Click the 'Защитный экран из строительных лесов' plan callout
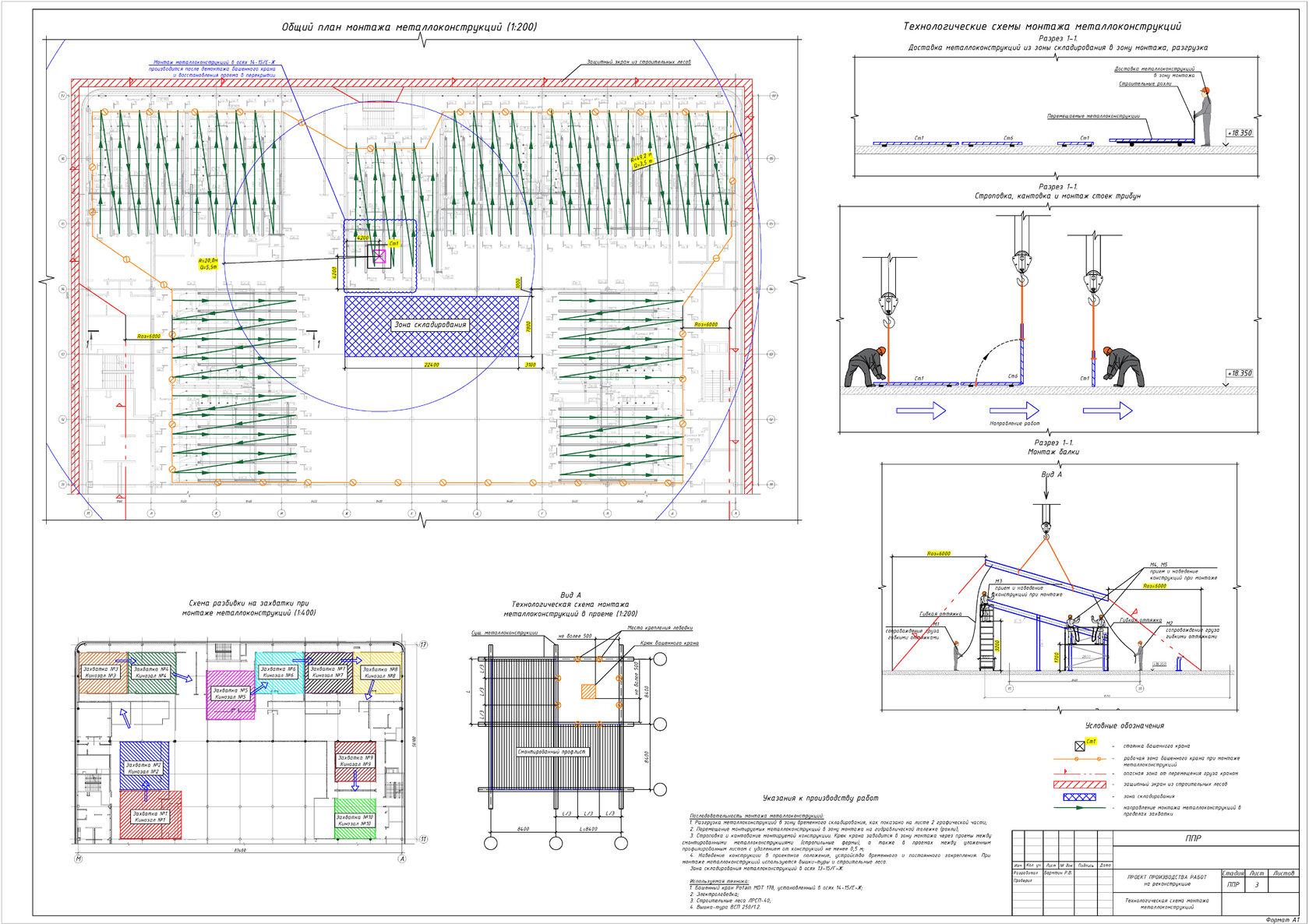Screen dimensions: 1309x924 pos(638,62)
